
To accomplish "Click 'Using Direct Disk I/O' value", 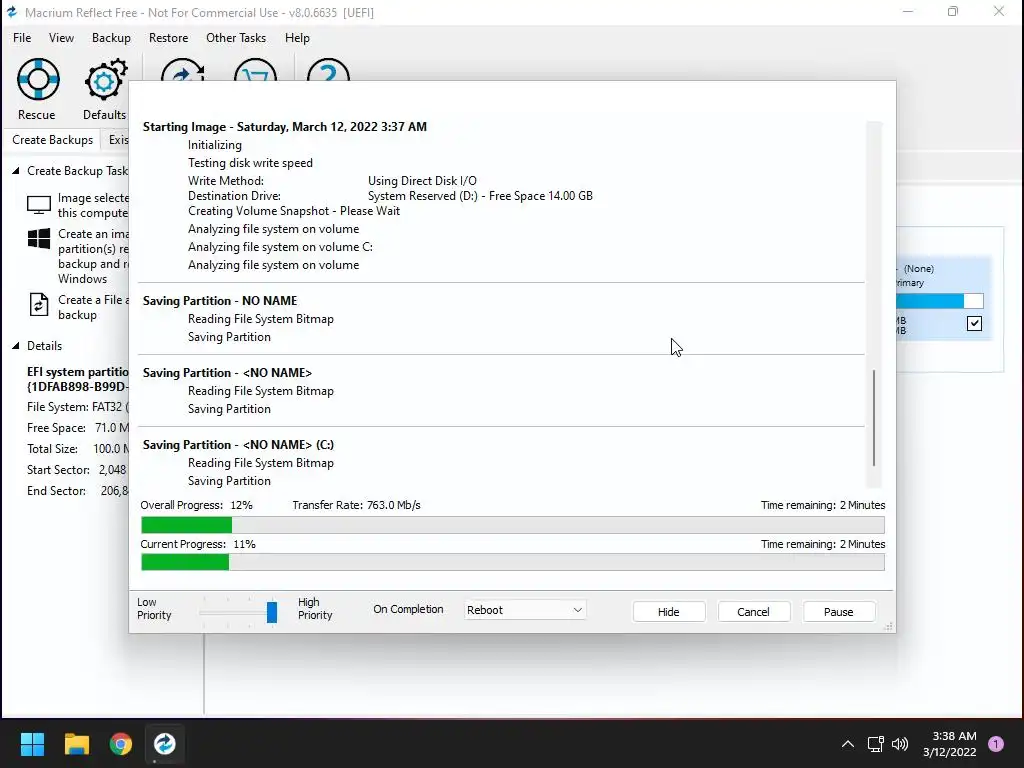I will click(x=422, y=181).
